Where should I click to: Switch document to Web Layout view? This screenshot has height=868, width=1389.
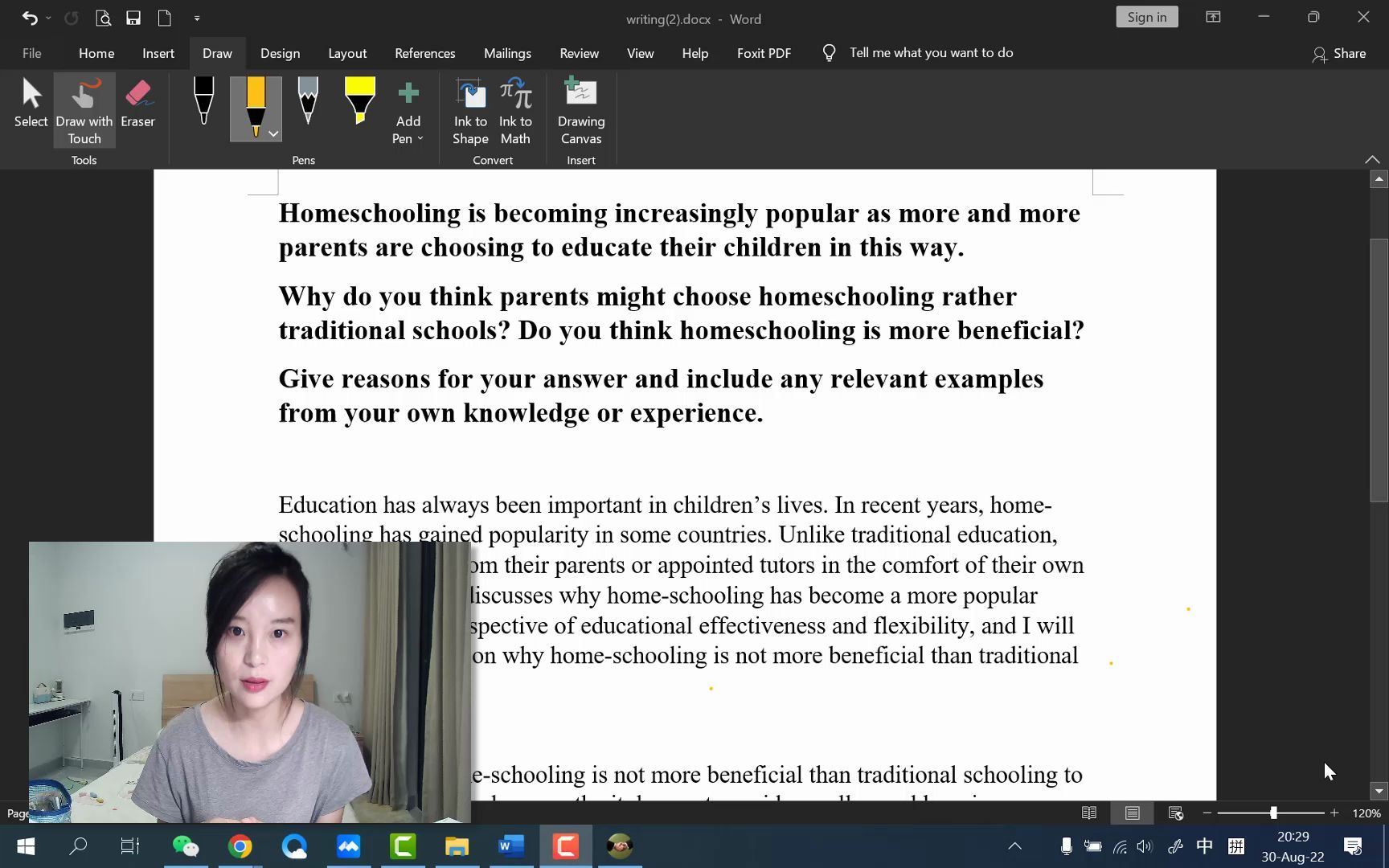(x=1175, y=813)
